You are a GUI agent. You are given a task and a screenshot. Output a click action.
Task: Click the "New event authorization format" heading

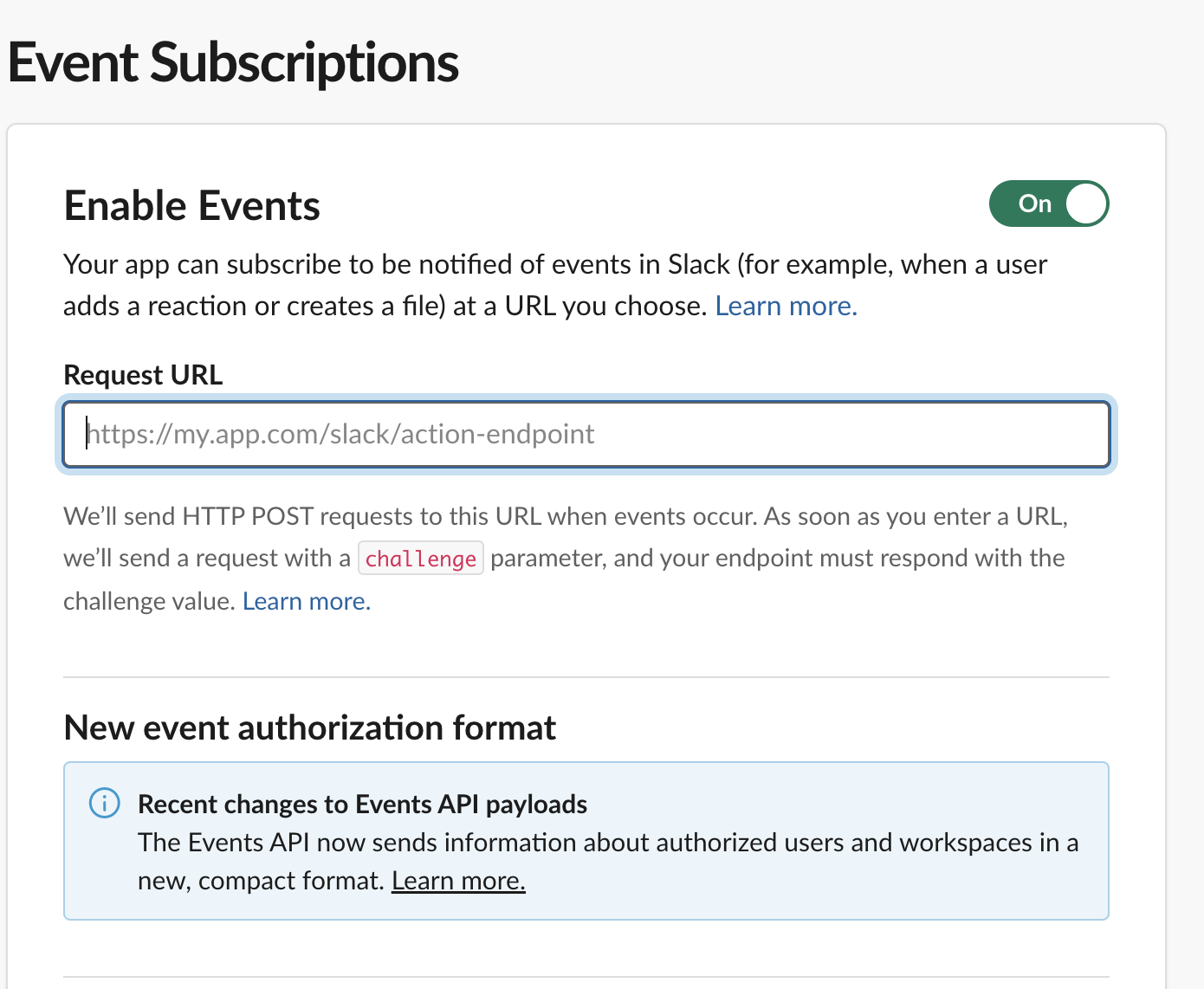pos(310,727)
